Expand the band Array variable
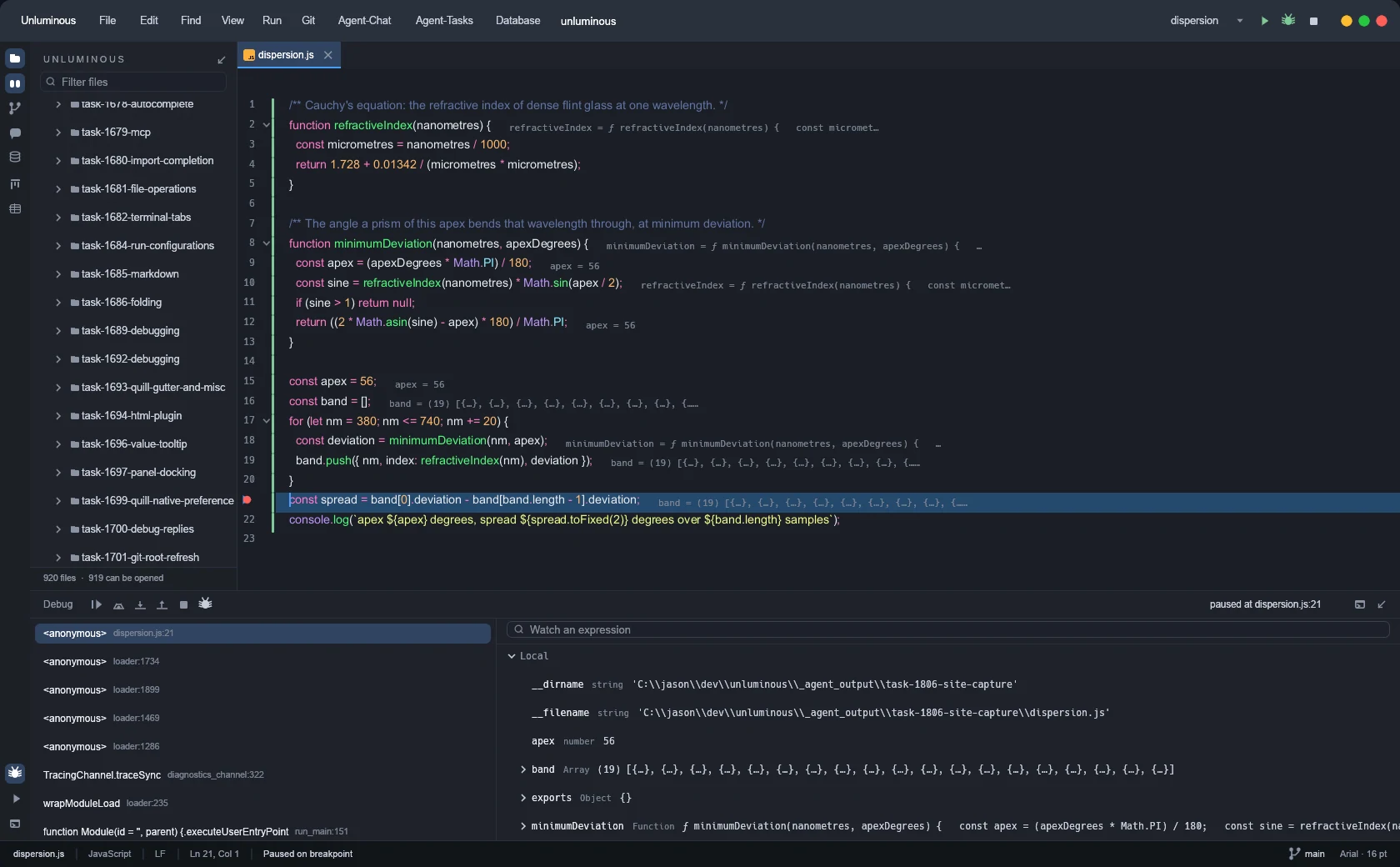This screenshot has height=867, width=1400. coord(523,769)
